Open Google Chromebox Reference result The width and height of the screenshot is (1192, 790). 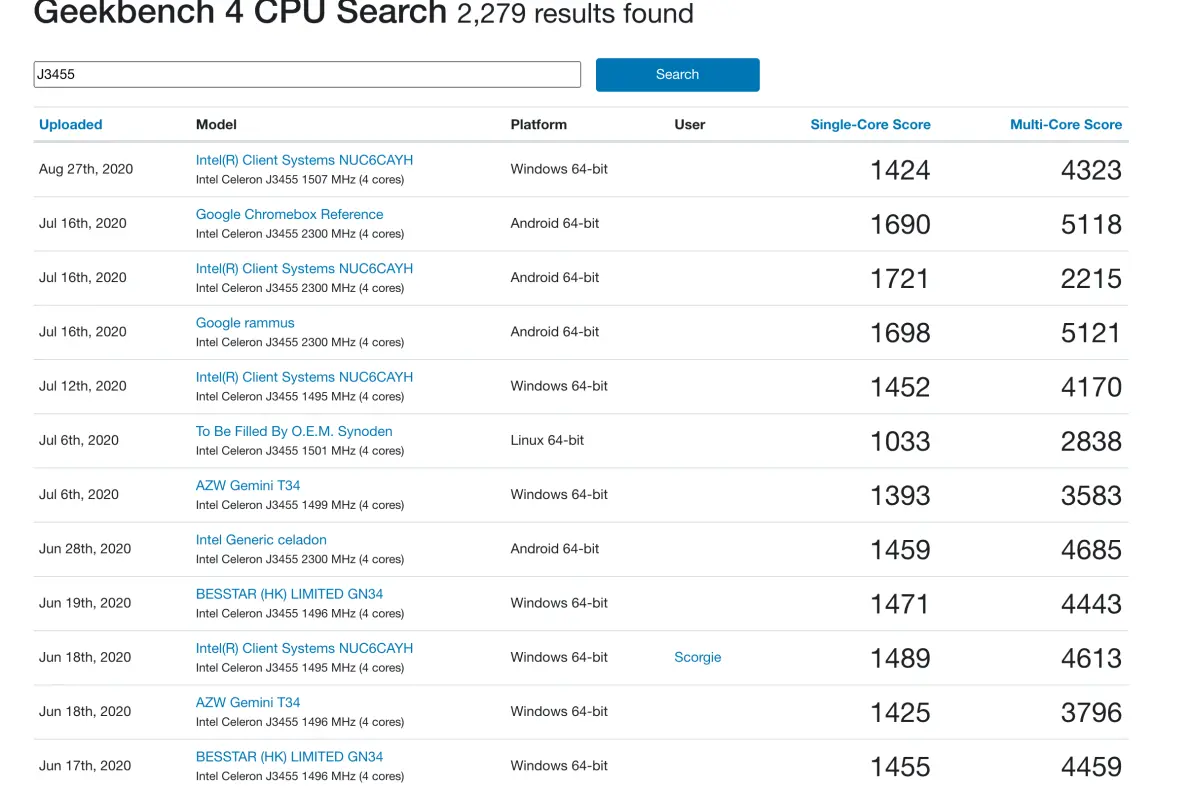289,214
